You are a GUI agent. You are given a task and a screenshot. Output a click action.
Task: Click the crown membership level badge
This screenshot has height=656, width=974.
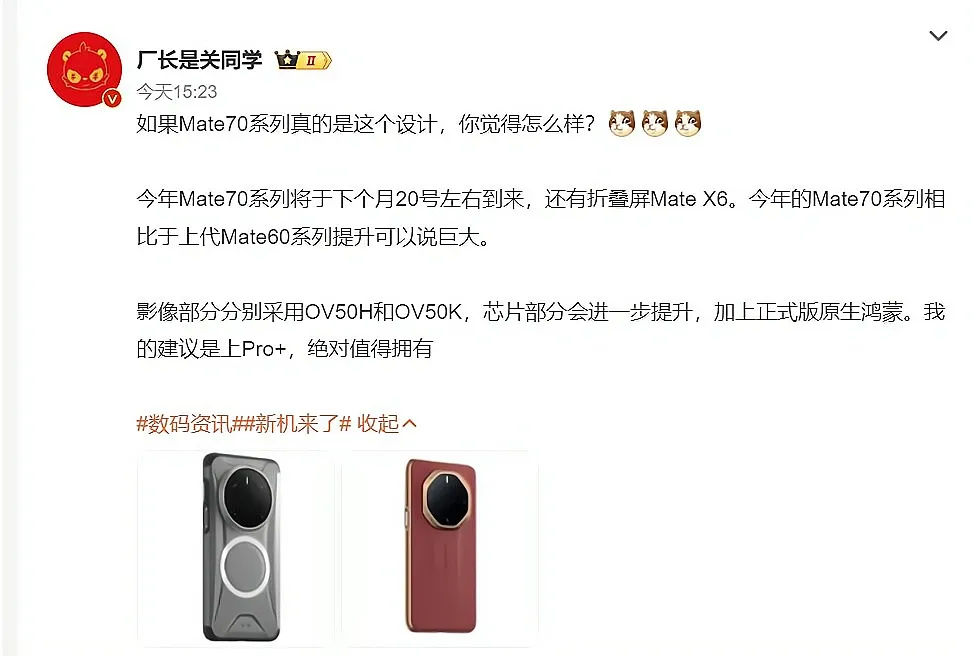pyautogui.click(x=304, y=60)
